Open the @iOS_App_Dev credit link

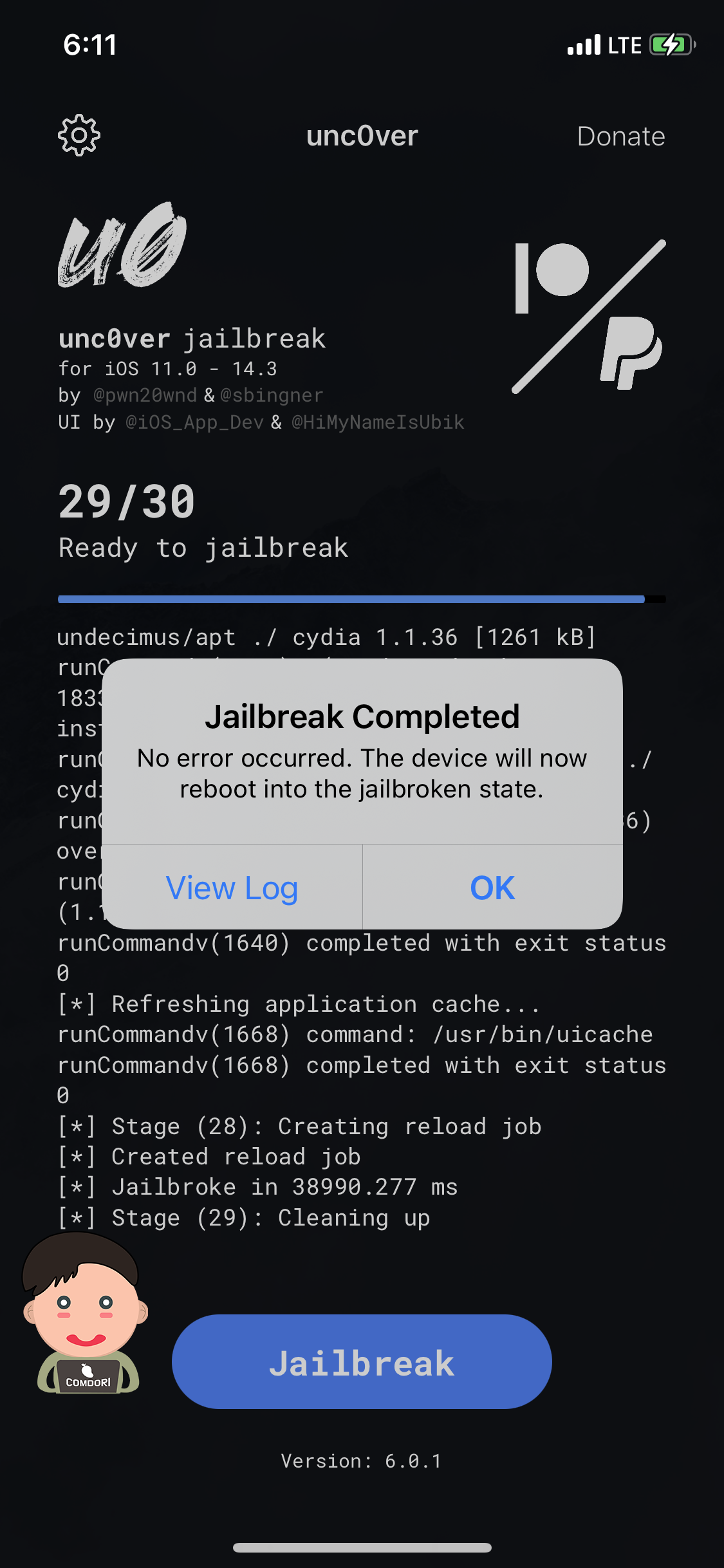194,422
